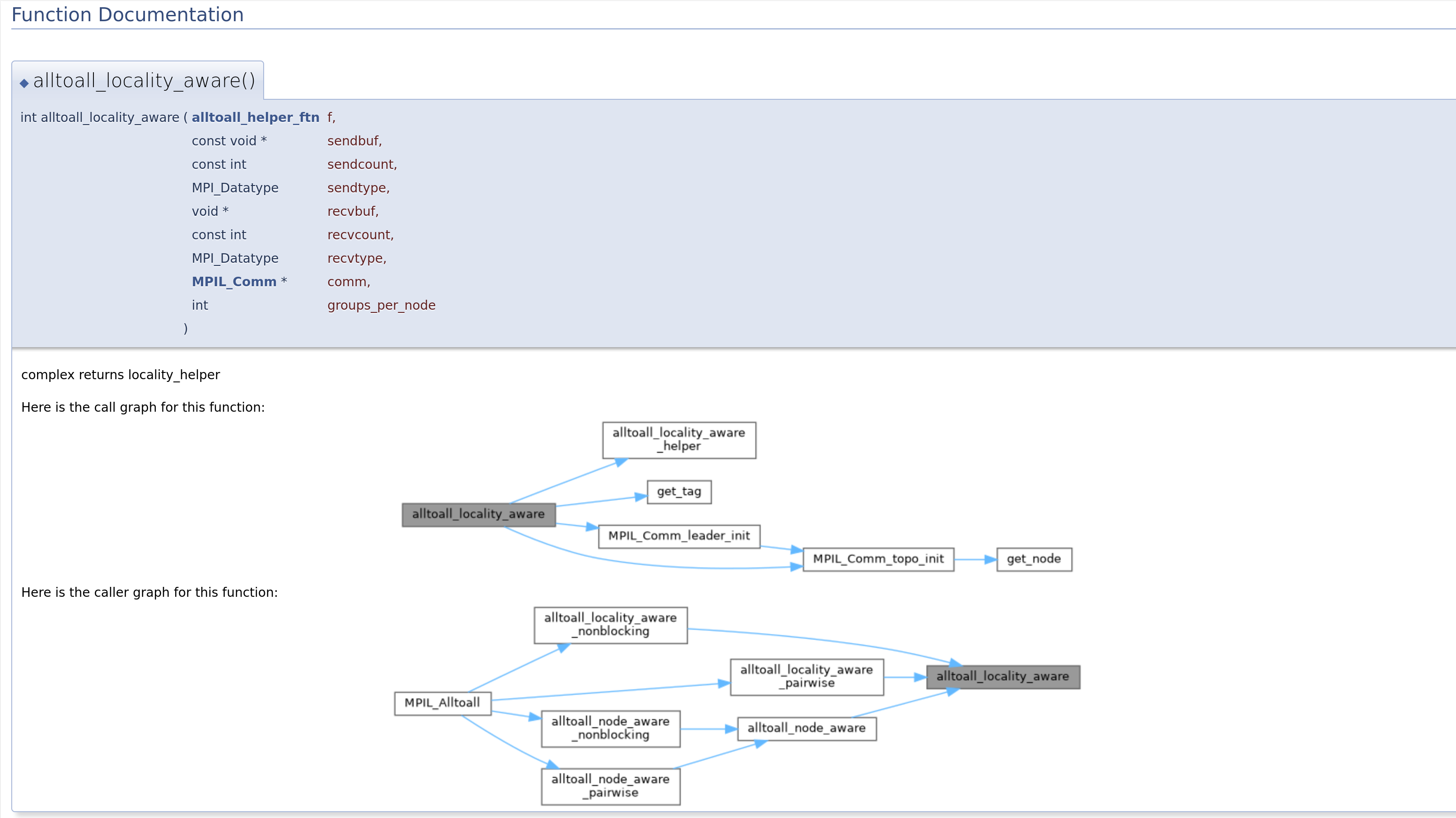Click 'Here is the call graph' text
This screenshot has width=1456, height=818.
pos(143,407)
